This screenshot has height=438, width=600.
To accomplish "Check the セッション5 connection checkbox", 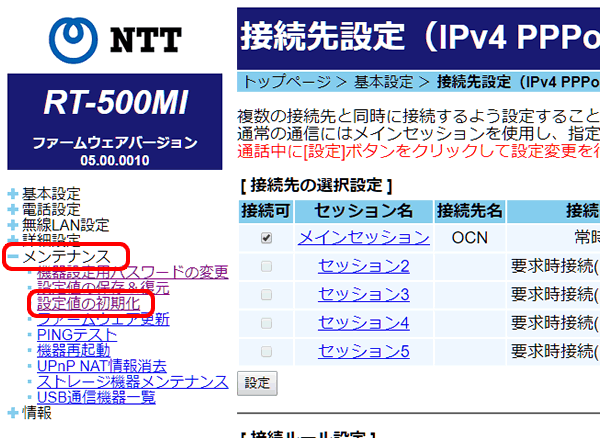I will (x=265, y=351).
